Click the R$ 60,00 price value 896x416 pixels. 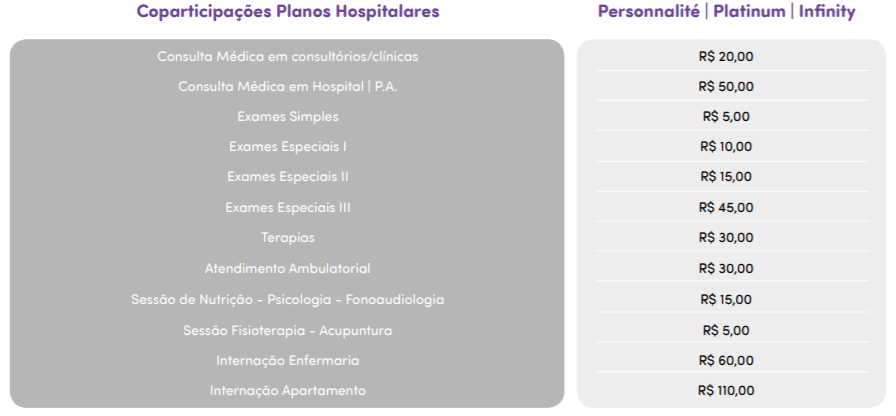pos(726,360)
